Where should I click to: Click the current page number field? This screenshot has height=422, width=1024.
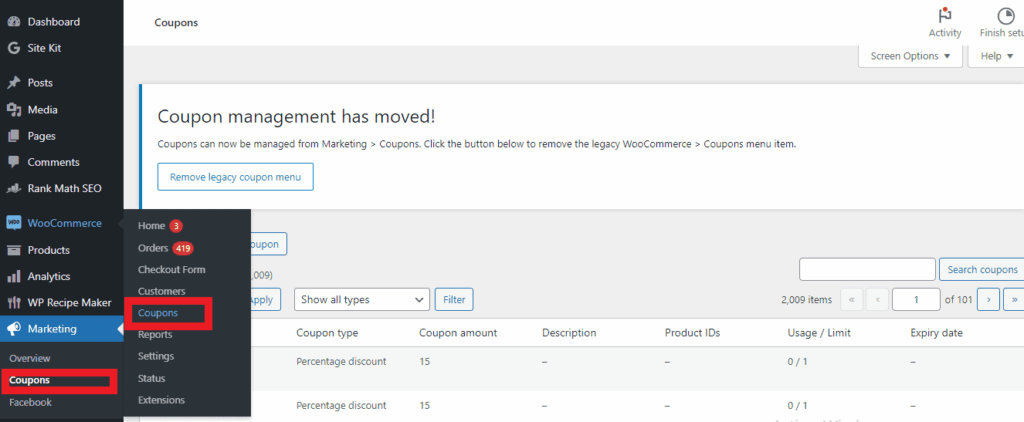pyautogui.click(x=916, y=300)
